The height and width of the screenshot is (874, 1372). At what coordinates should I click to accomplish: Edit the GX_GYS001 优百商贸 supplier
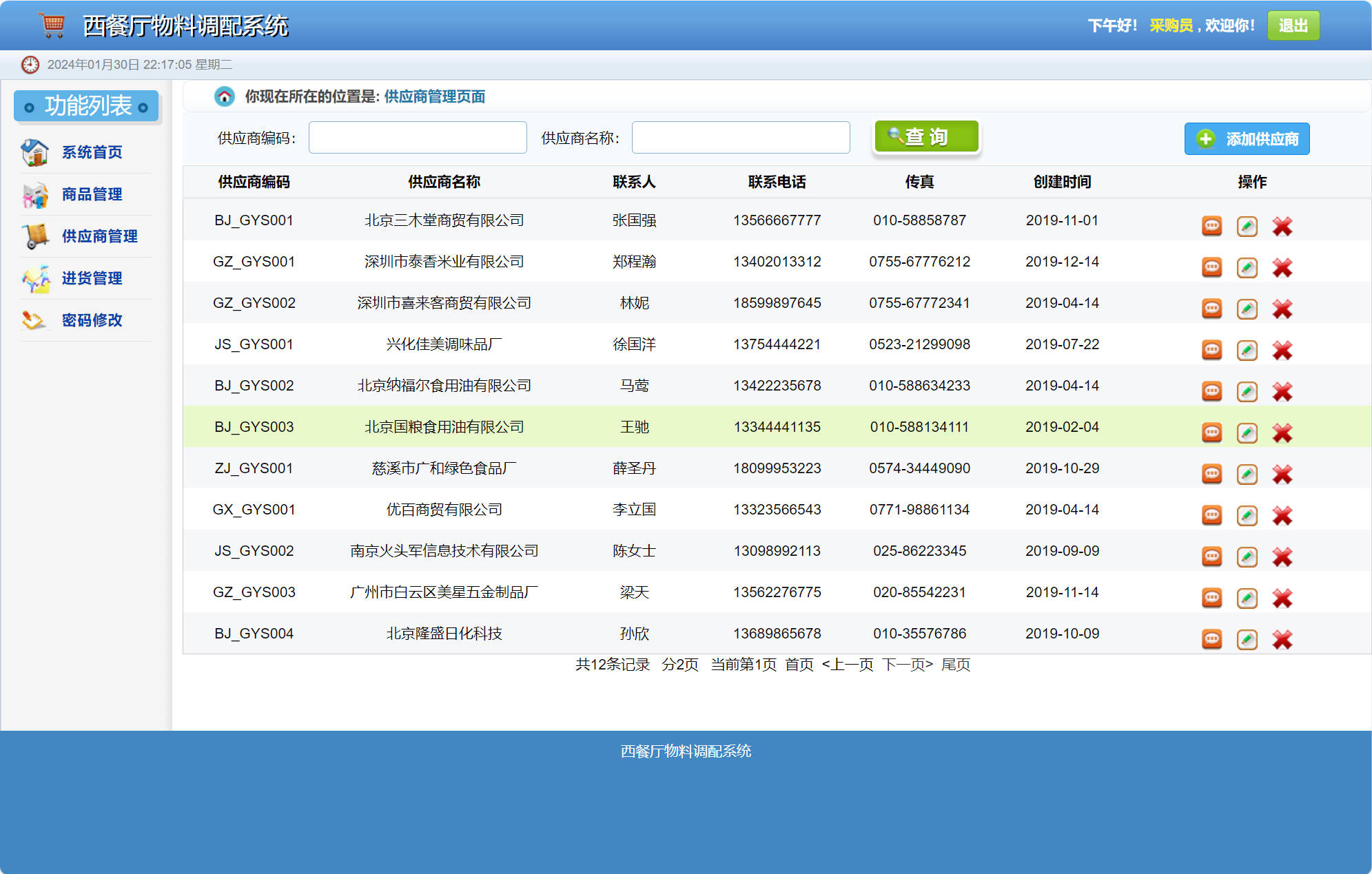tap(1247, 515)
